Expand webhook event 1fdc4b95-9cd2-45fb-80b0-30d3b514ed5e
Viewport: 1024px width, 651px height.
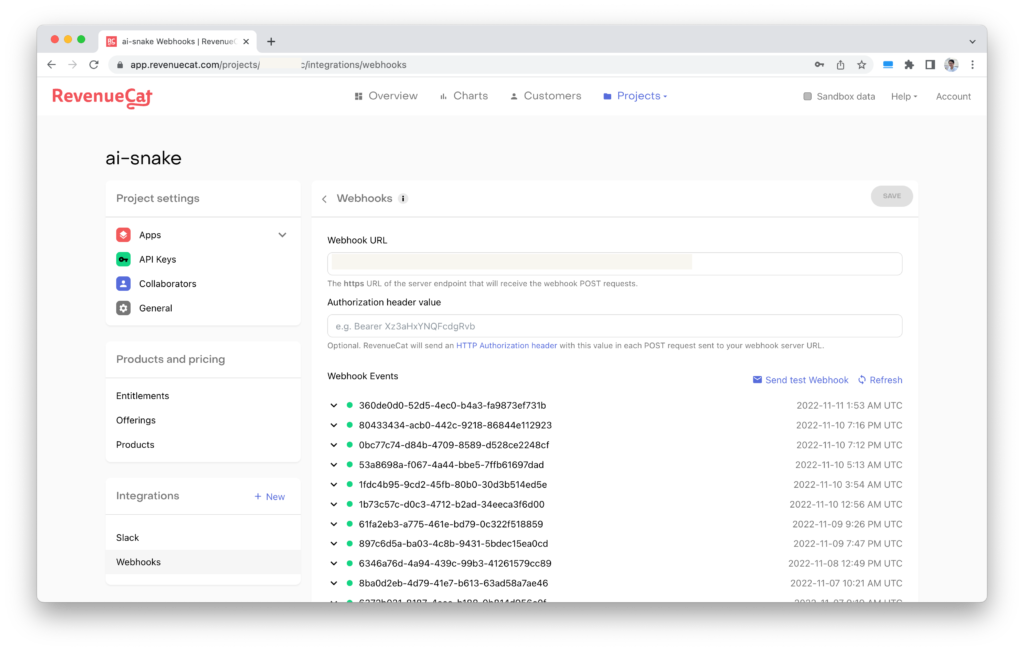pyautogui.click(x=334, y=484)
